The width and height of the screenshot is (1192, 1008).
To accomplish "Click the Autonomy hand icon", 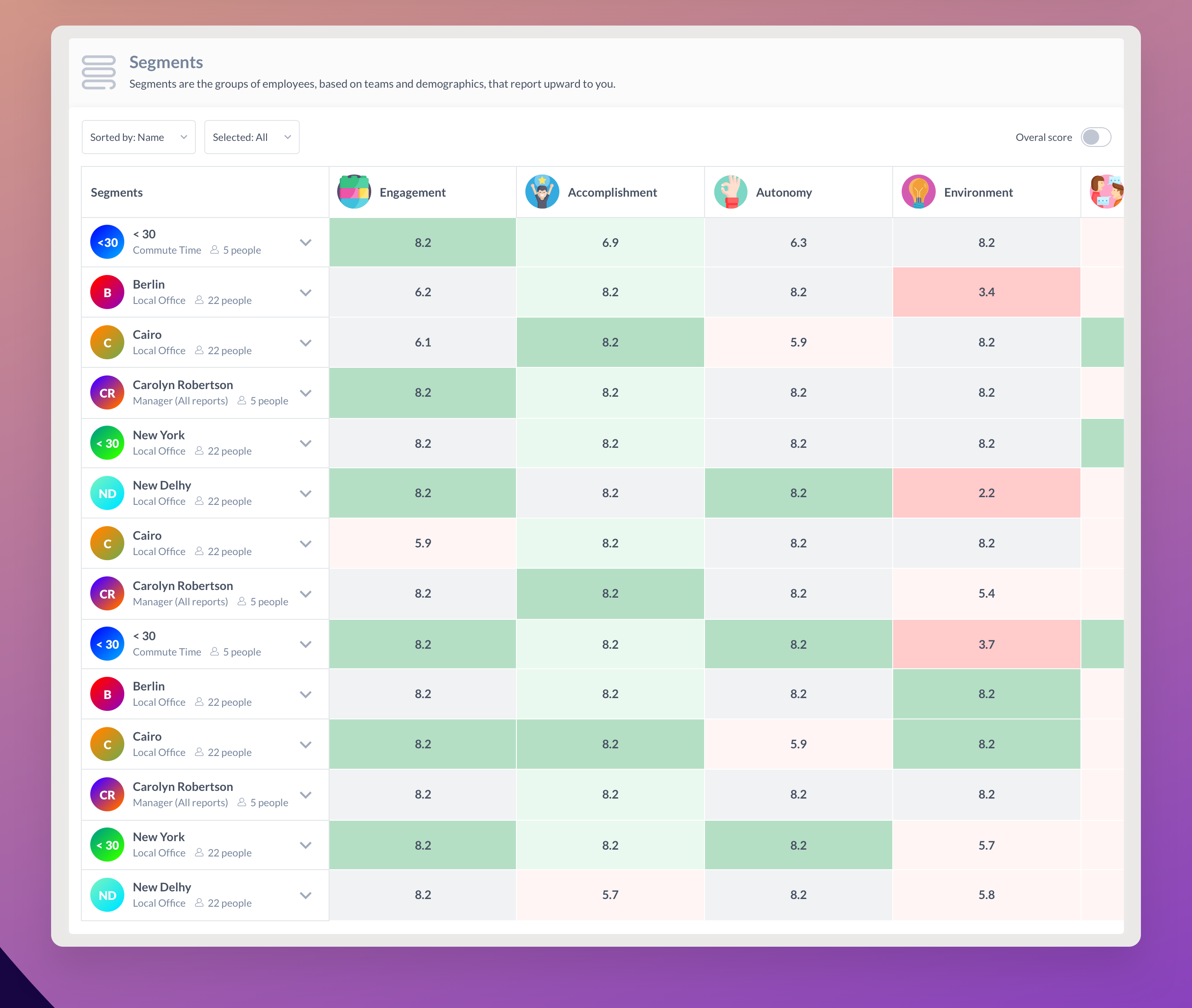I will pyautogui.click(x=730, y=192).
